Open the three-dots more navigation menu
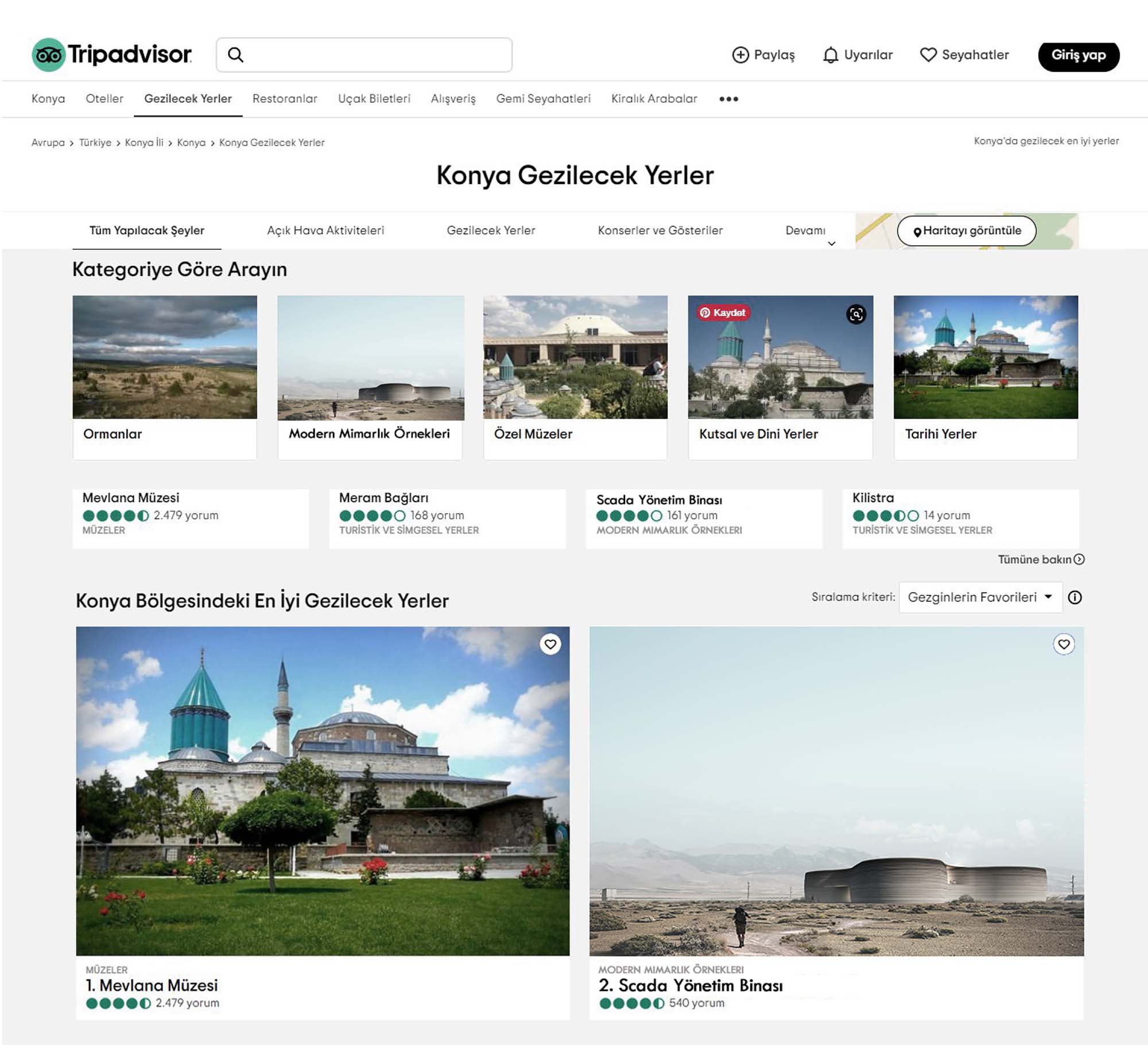Screen dimensions: 1148x1045 tap(728, 99)
